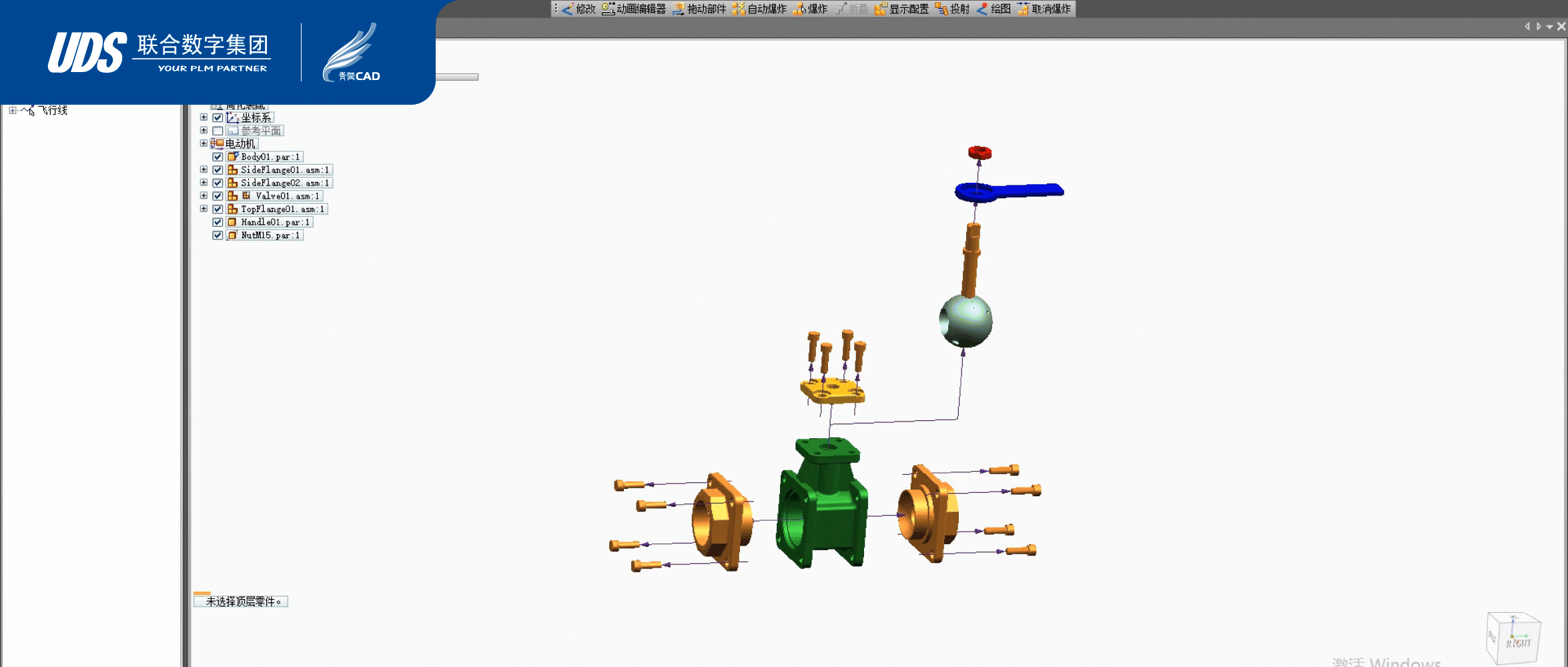This screenshot has height=667, width=1568.
Task: Toggle the NutM15.par:1 checkbox
Action: pyautogui.click(x=218, y=235)
